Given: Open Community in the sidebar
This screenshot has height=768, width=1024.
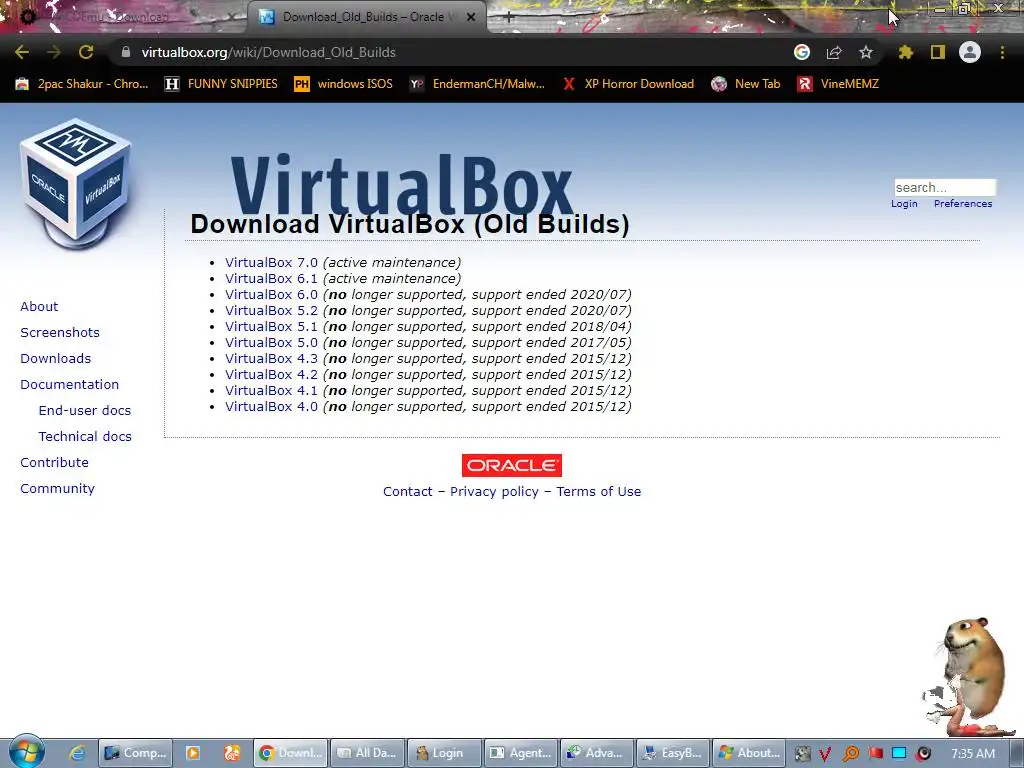Looking at the screenshot, I should point(57,488).
